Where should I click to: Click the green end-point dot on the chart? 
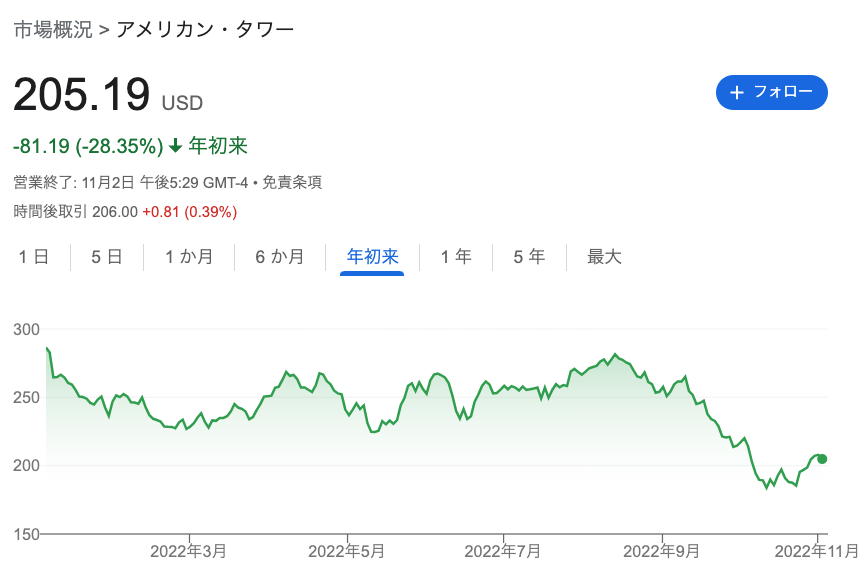(x=822, y=459)
